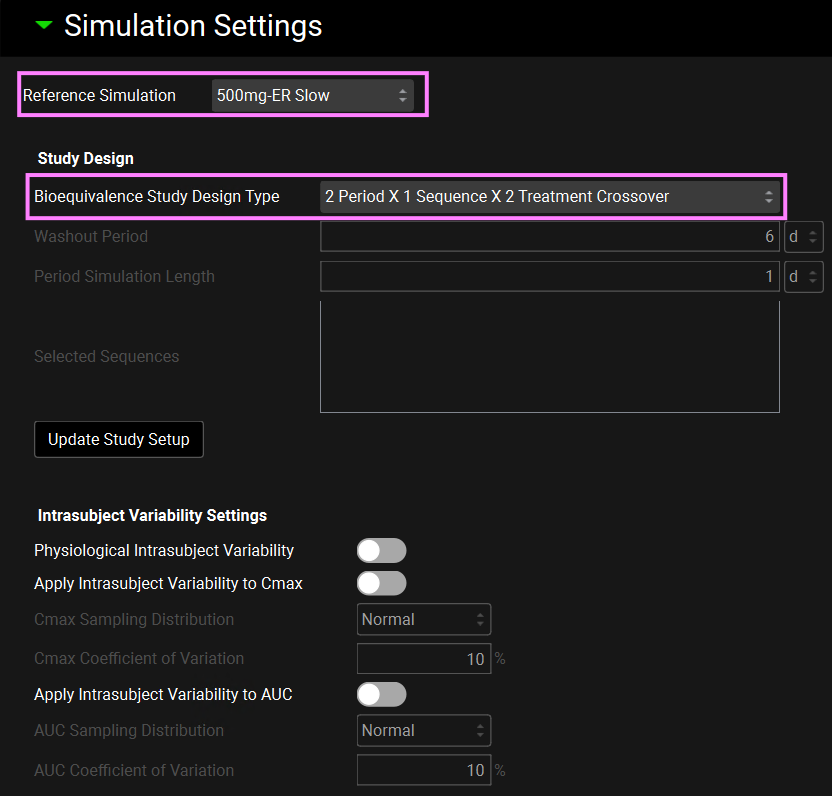The width and height of the screenshot is (832, 796).
Task: Open the AUC Sampling Distribution dropdown
Action: click(424, 731)
